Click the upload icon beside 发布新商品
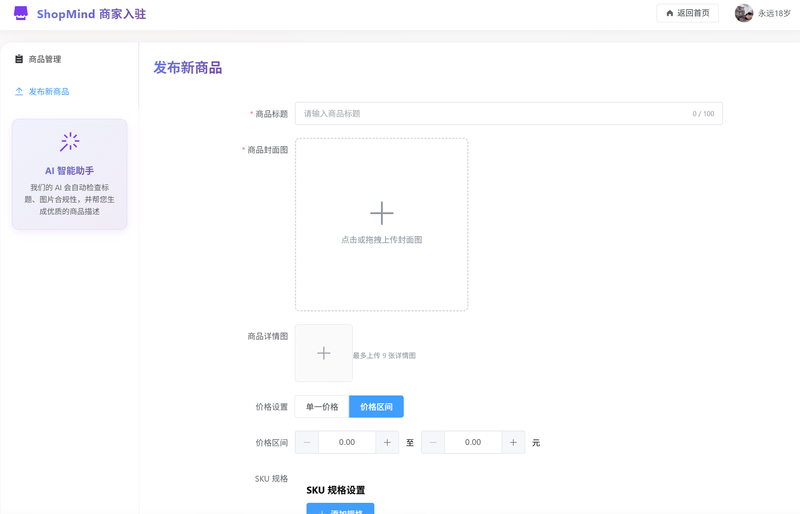 [19, 91]
